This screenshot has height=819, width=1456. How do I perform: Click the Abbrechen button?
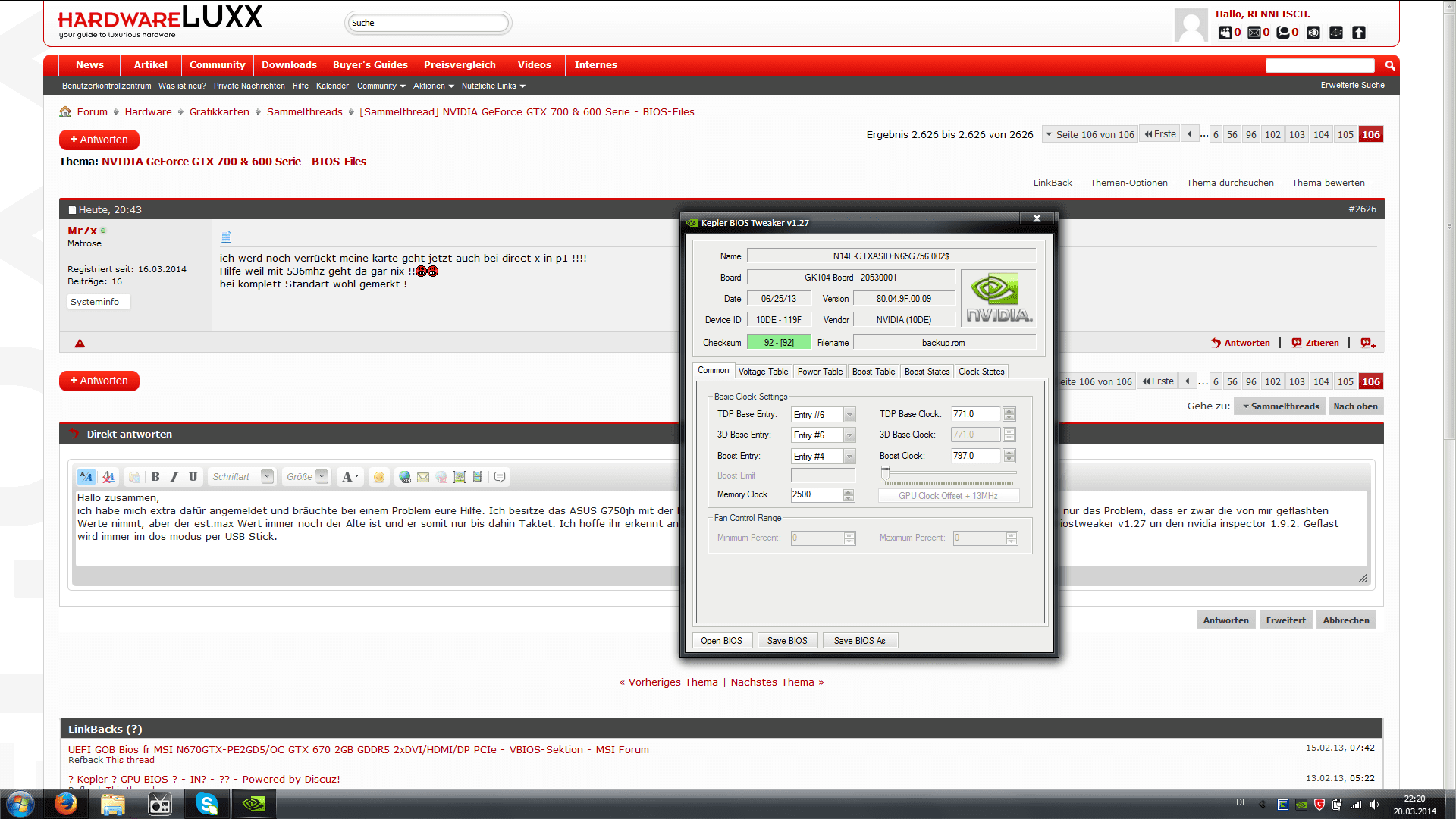point(1346,620)
